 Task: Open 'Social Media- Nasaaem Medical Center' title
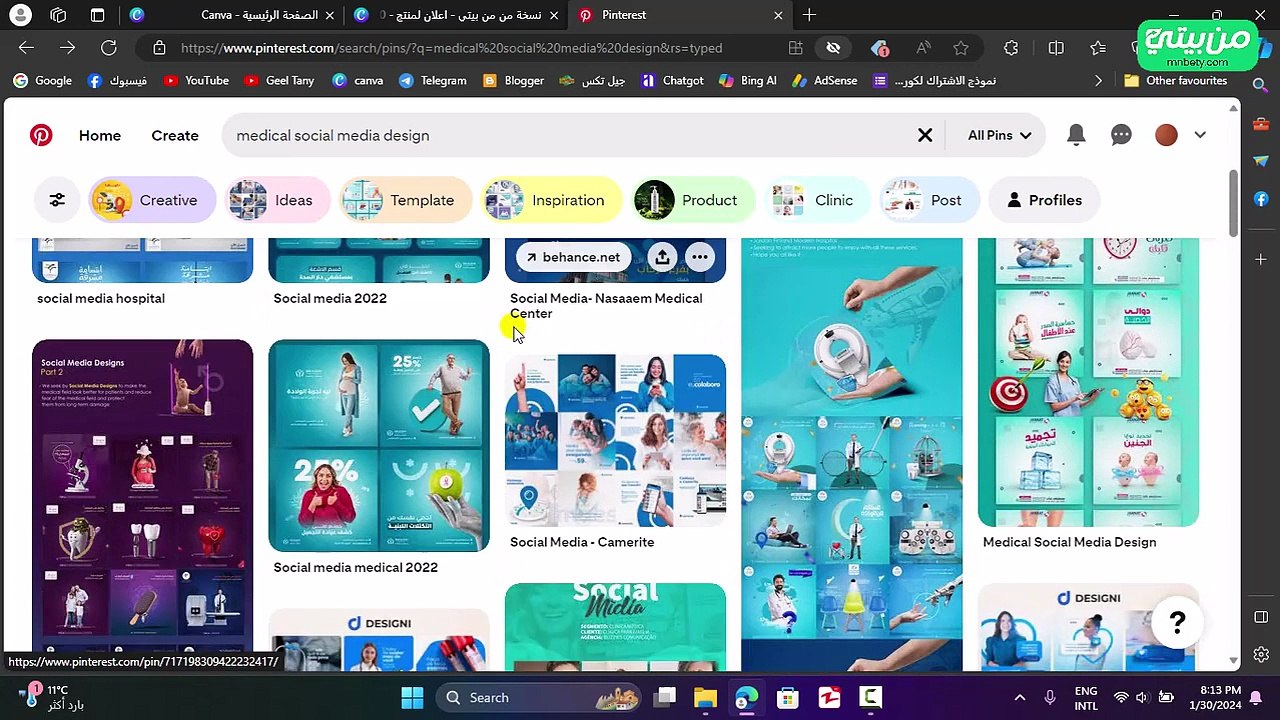tap(606, 306)
